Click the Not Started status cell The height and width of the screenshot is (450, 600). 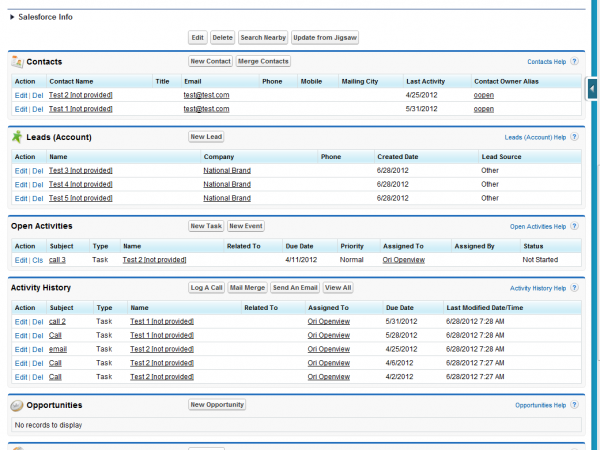click(x=540, y=260)
